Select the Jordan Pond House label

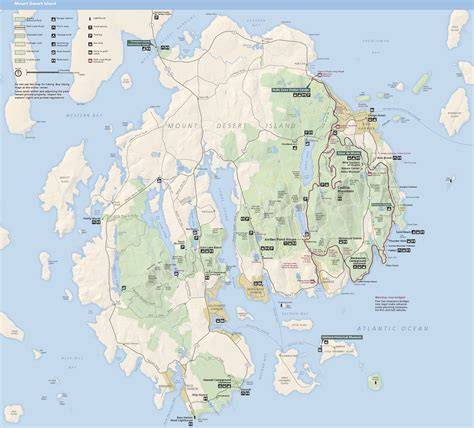[280, 239]
